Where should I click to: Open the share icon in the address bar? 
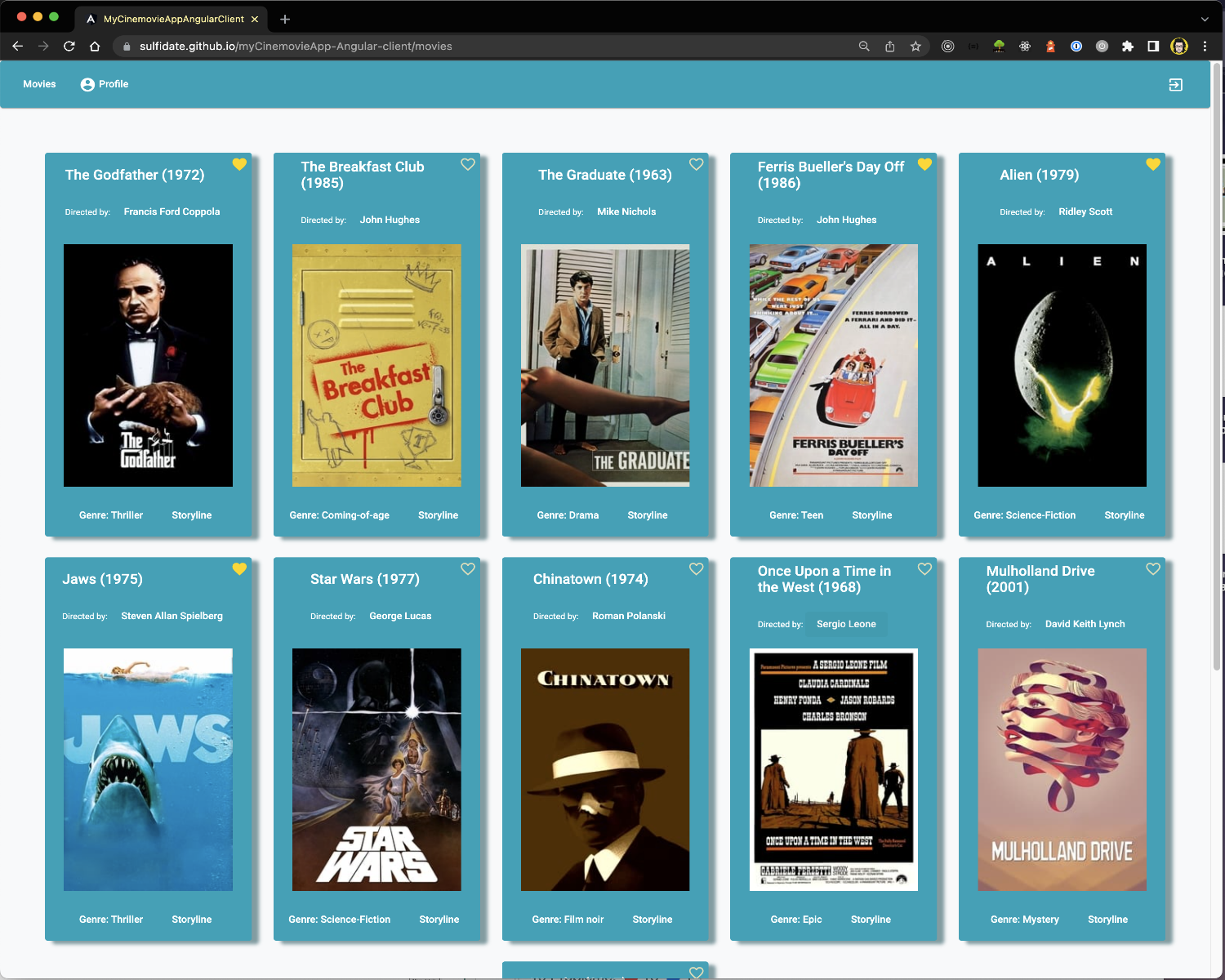click(x=890, y=47)
